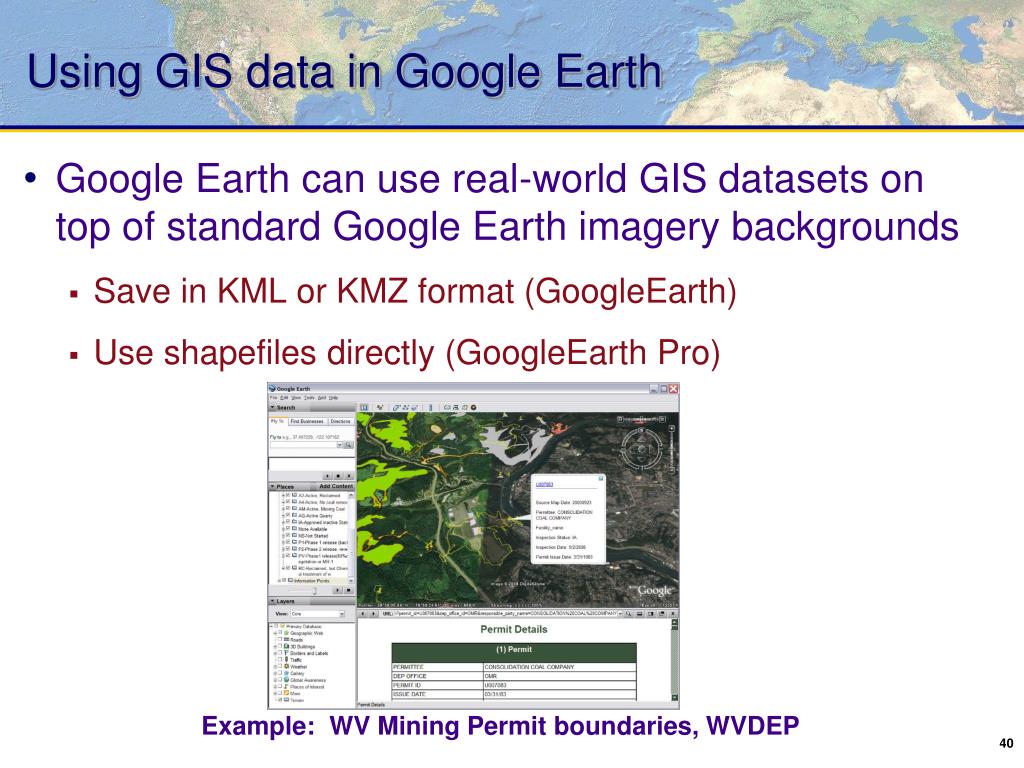
Task: Toggle AM-Active, Moving Coal checkbox
Action: (x=287, y=508)
